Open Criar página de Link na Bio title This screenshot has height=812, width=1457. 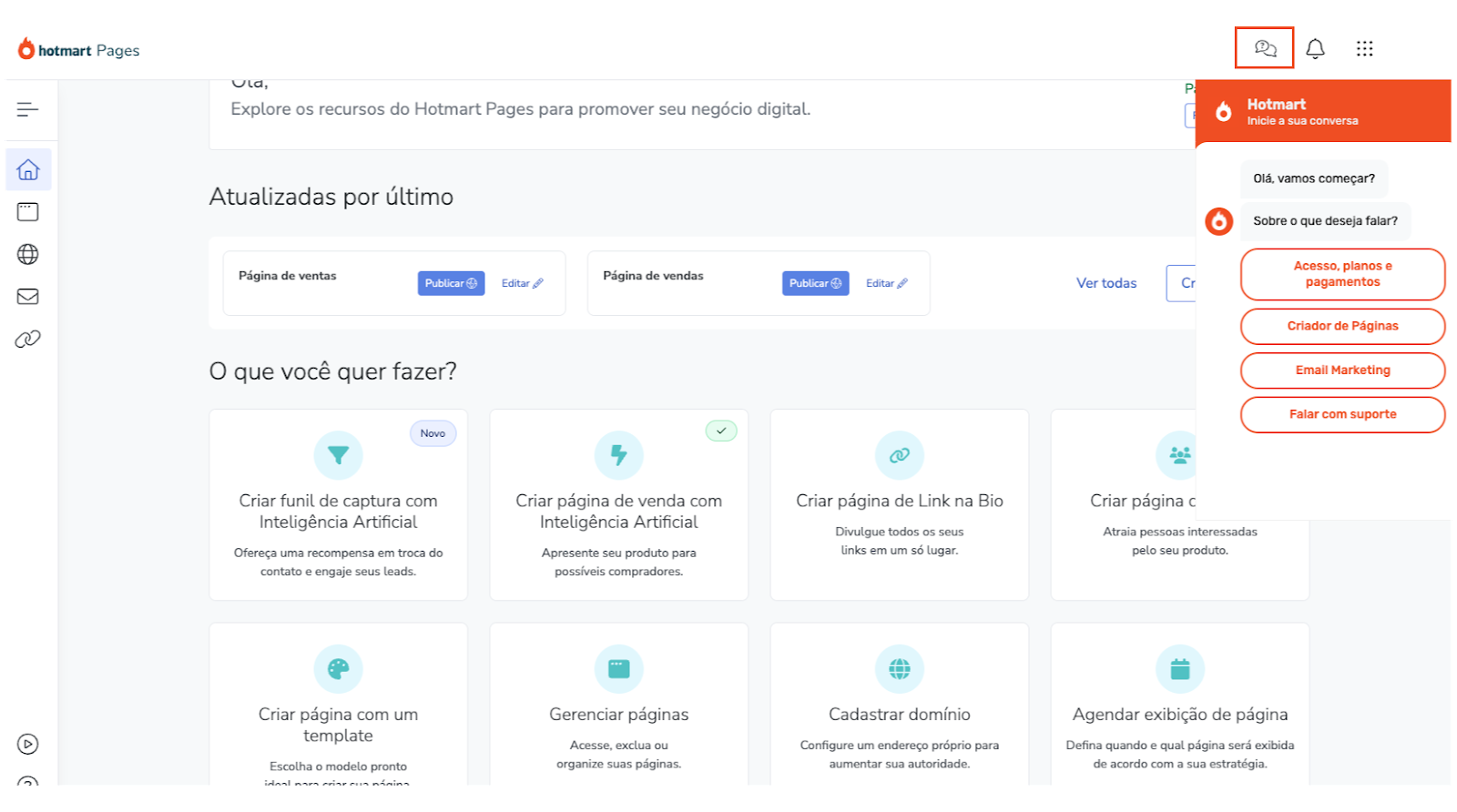pos(899,501)
